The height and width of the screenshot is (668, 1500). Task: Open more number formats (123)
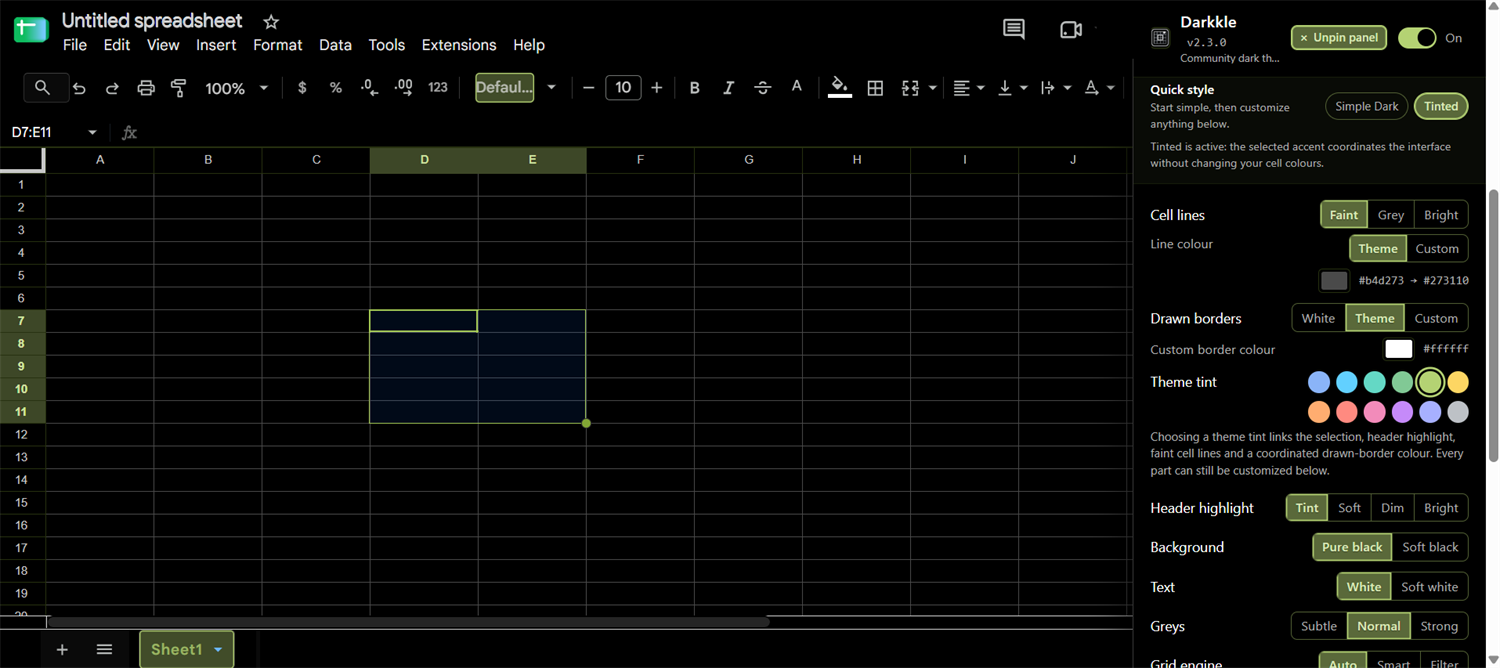point(438,88)
